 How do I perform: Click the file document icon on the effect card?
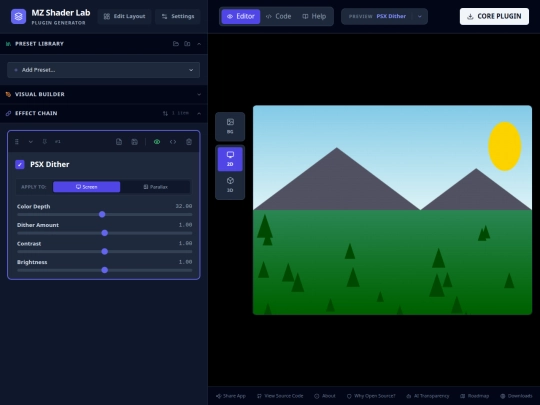coord(119,142)
